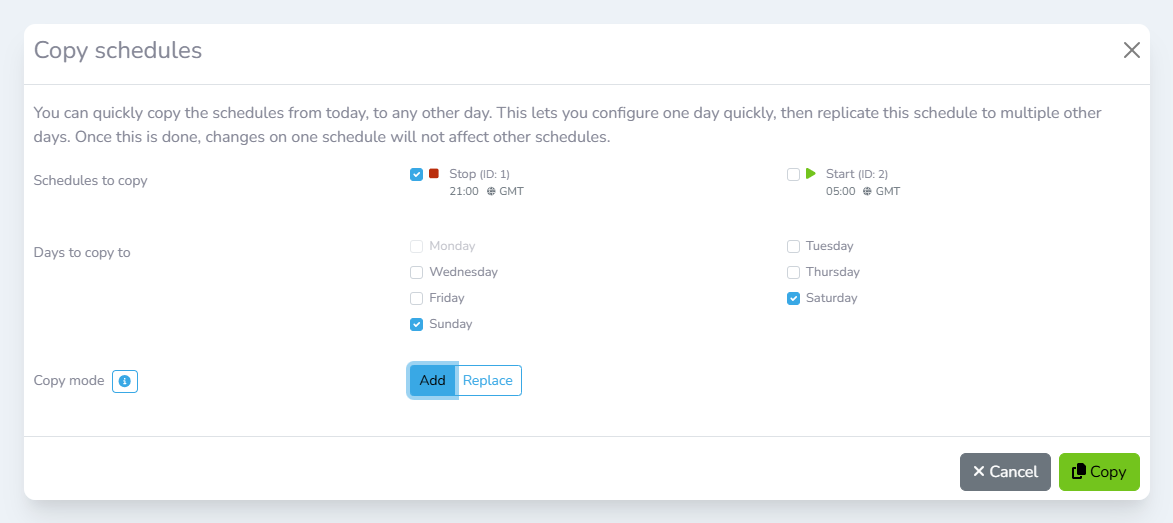Screen dimensions: 1173x523
Task: Choose the Add copy mode
Action: click(432, 380)
